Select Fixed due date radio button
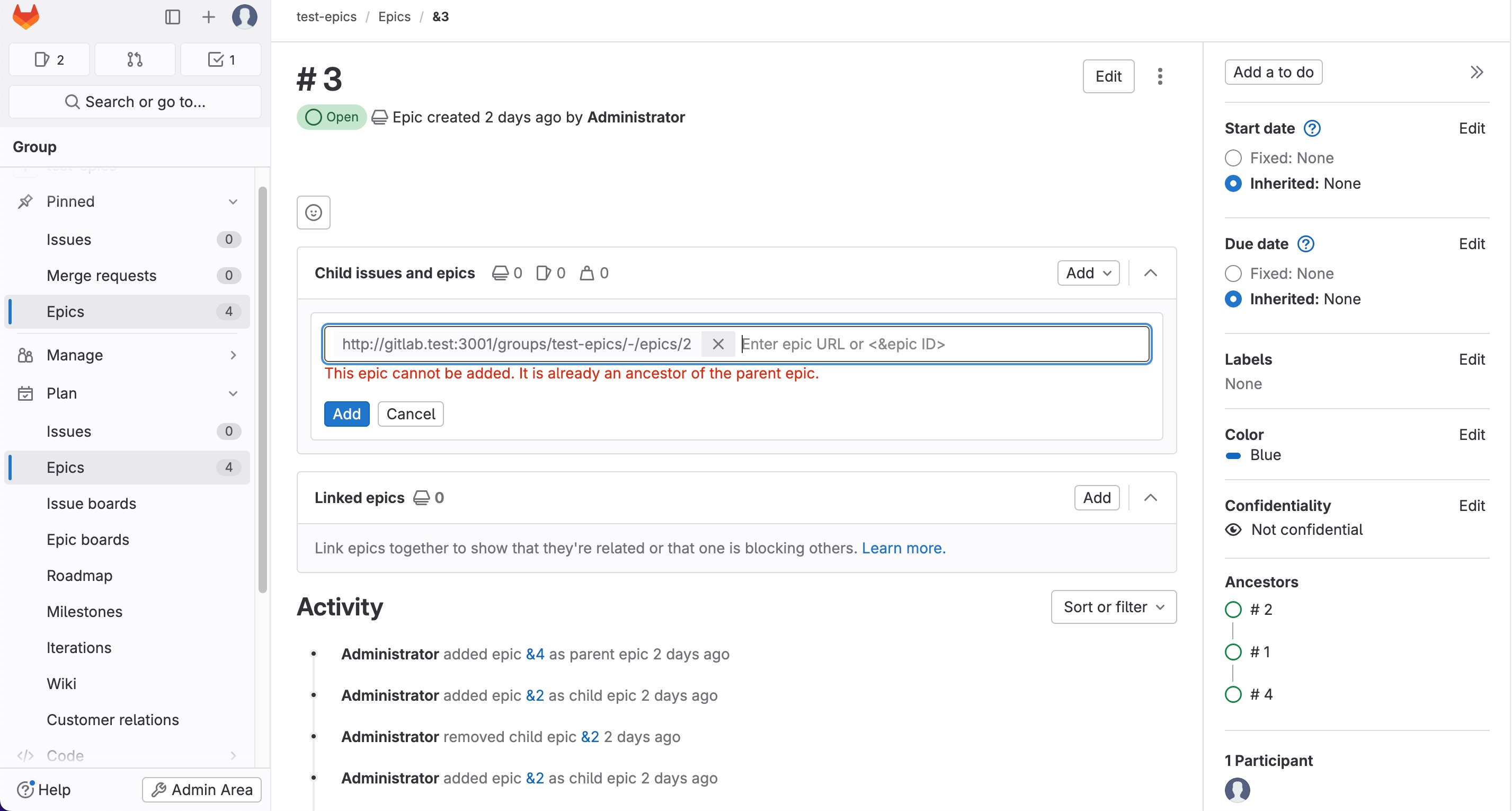This screenshot has height=811, width=1512. point(1233,274)
